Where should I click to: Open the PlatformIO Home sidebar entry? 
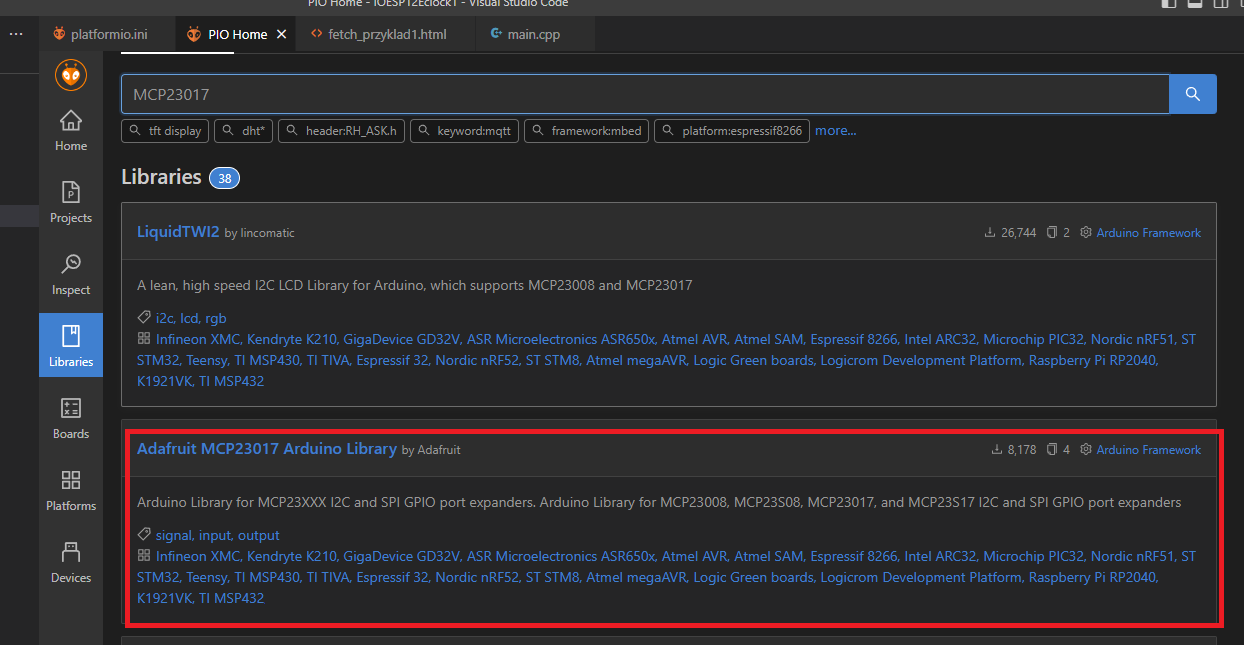(71, 130)
